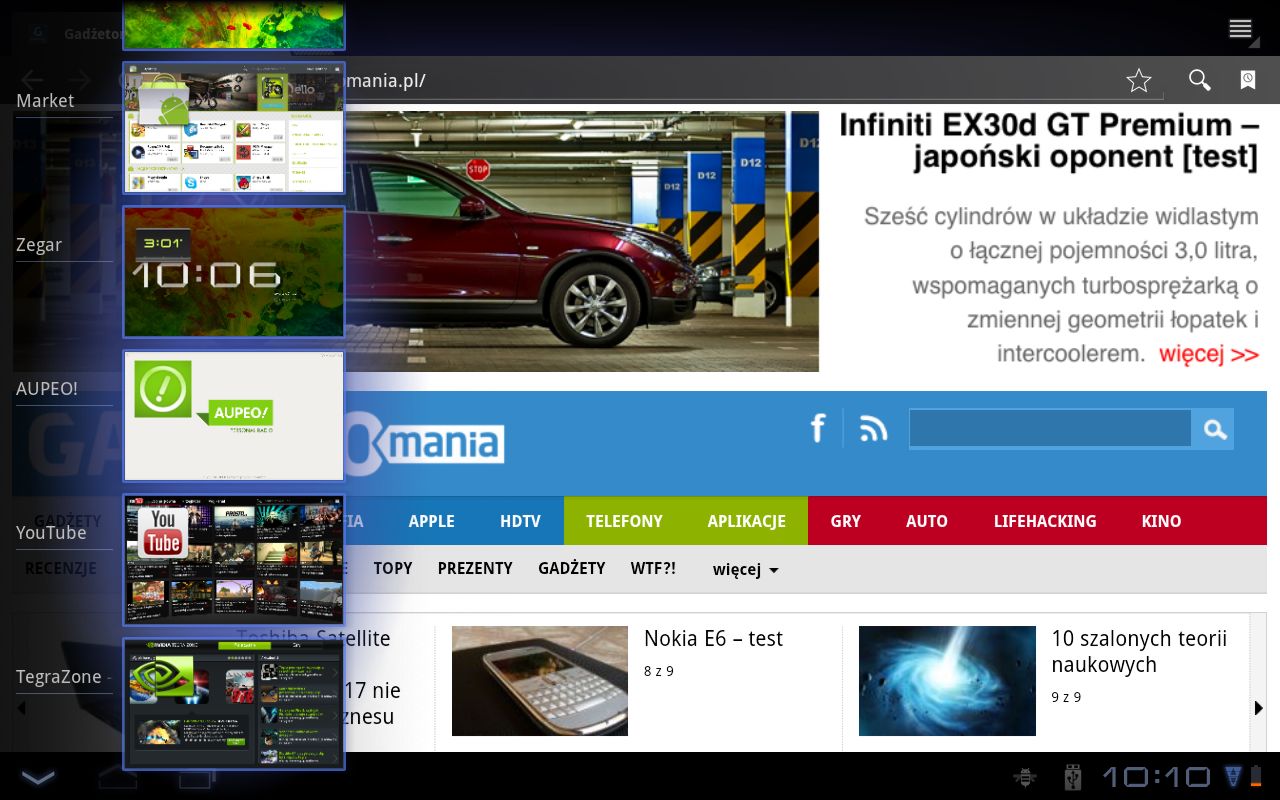Bookmark page with the star icon
The height and width of the screenshot is (800, 1280).
1139,81
